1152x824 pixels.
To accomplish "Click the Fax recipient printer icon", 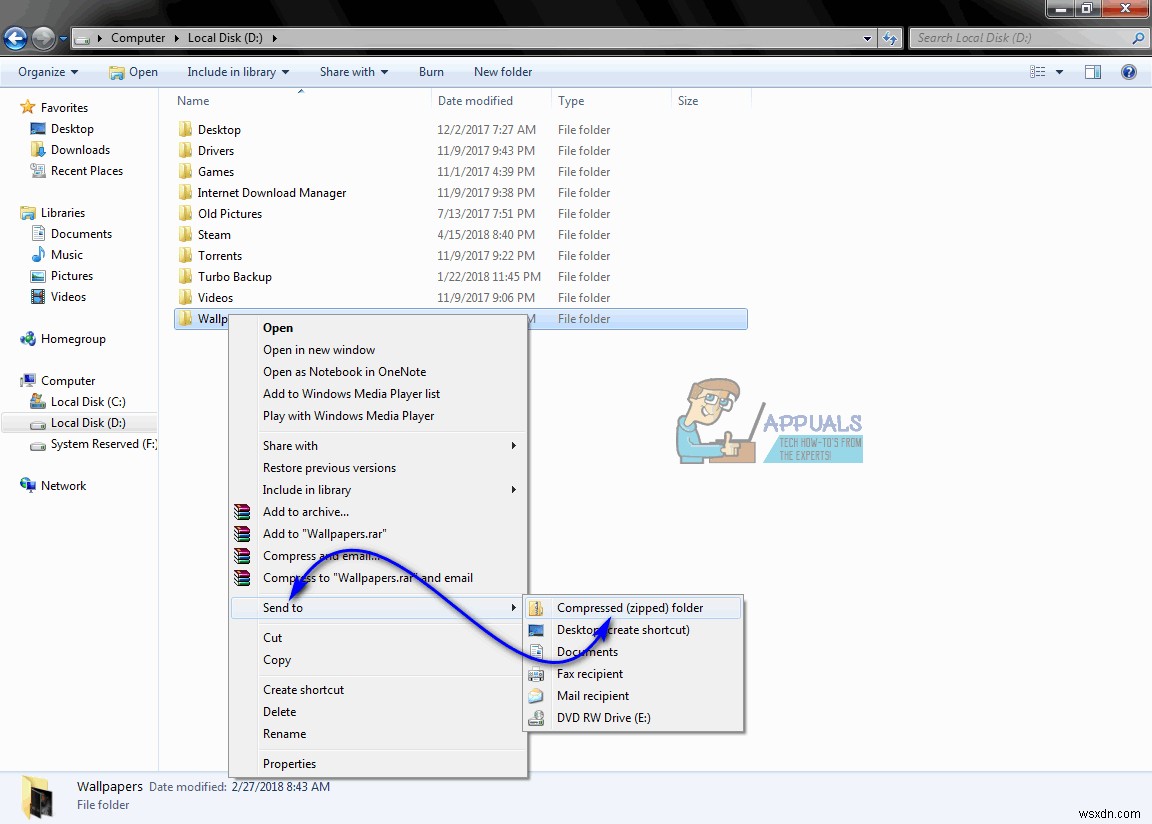I will click(537, 674).
